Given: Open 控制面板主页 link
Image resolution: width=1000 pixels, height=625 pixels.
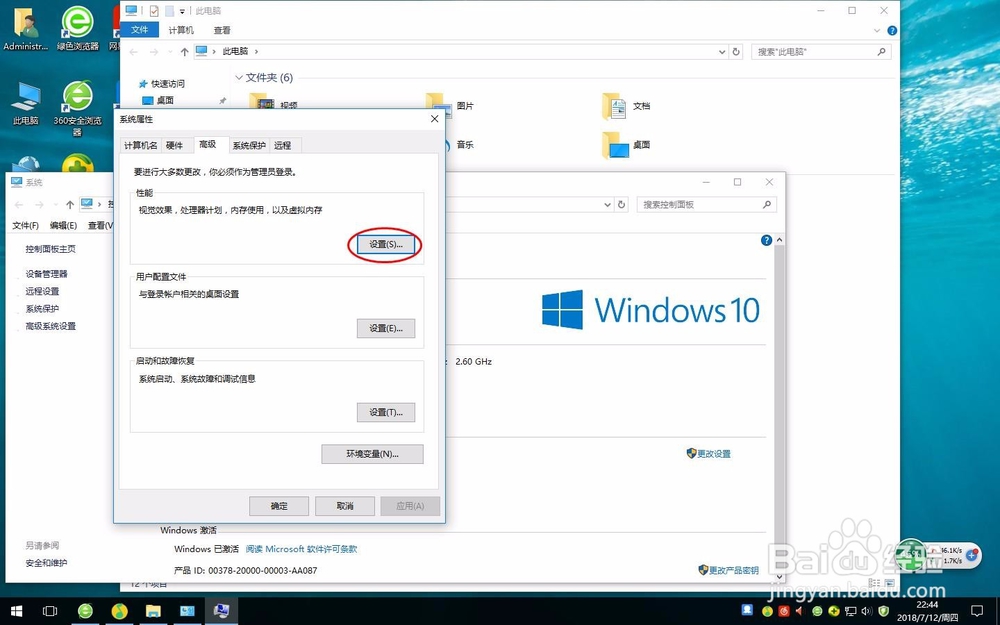Looking at the screenshot, I should [x=50, y=249].
